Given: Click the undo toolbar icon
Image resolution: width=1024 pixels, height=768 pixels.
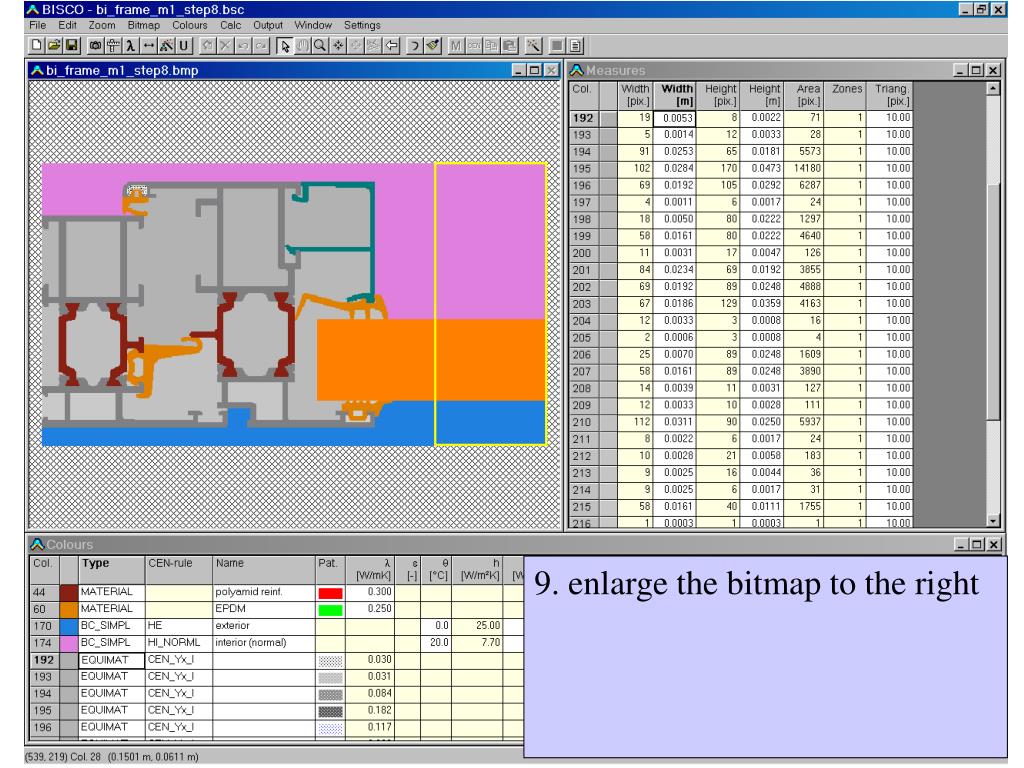Looking at the screenshot, I should click(x=242, y=46).
